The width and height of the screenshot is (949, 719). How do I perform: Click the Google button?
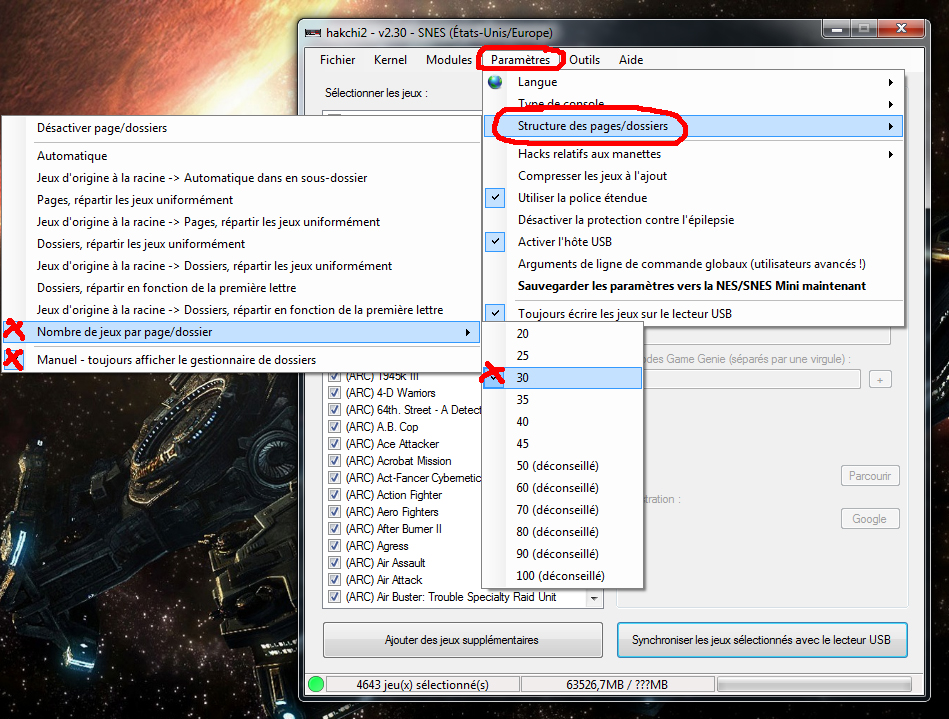(x=870, y=519)
